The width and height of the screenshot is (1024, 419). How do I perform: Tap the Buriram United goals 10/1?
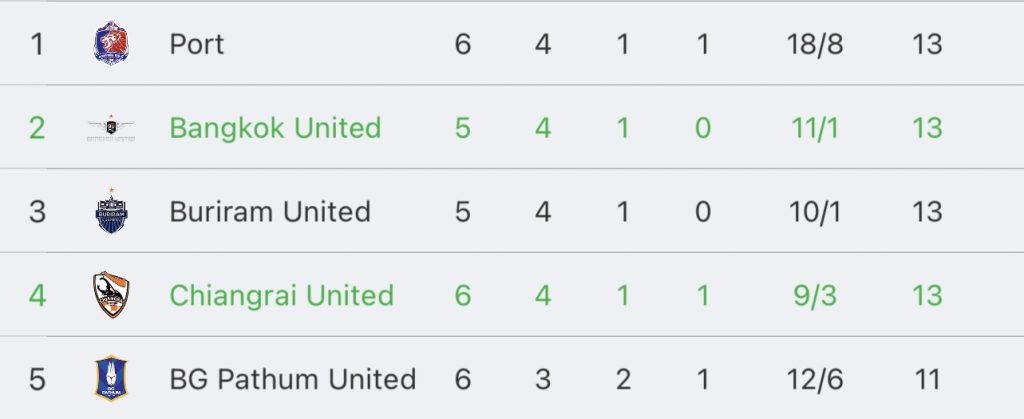(814, 211)
